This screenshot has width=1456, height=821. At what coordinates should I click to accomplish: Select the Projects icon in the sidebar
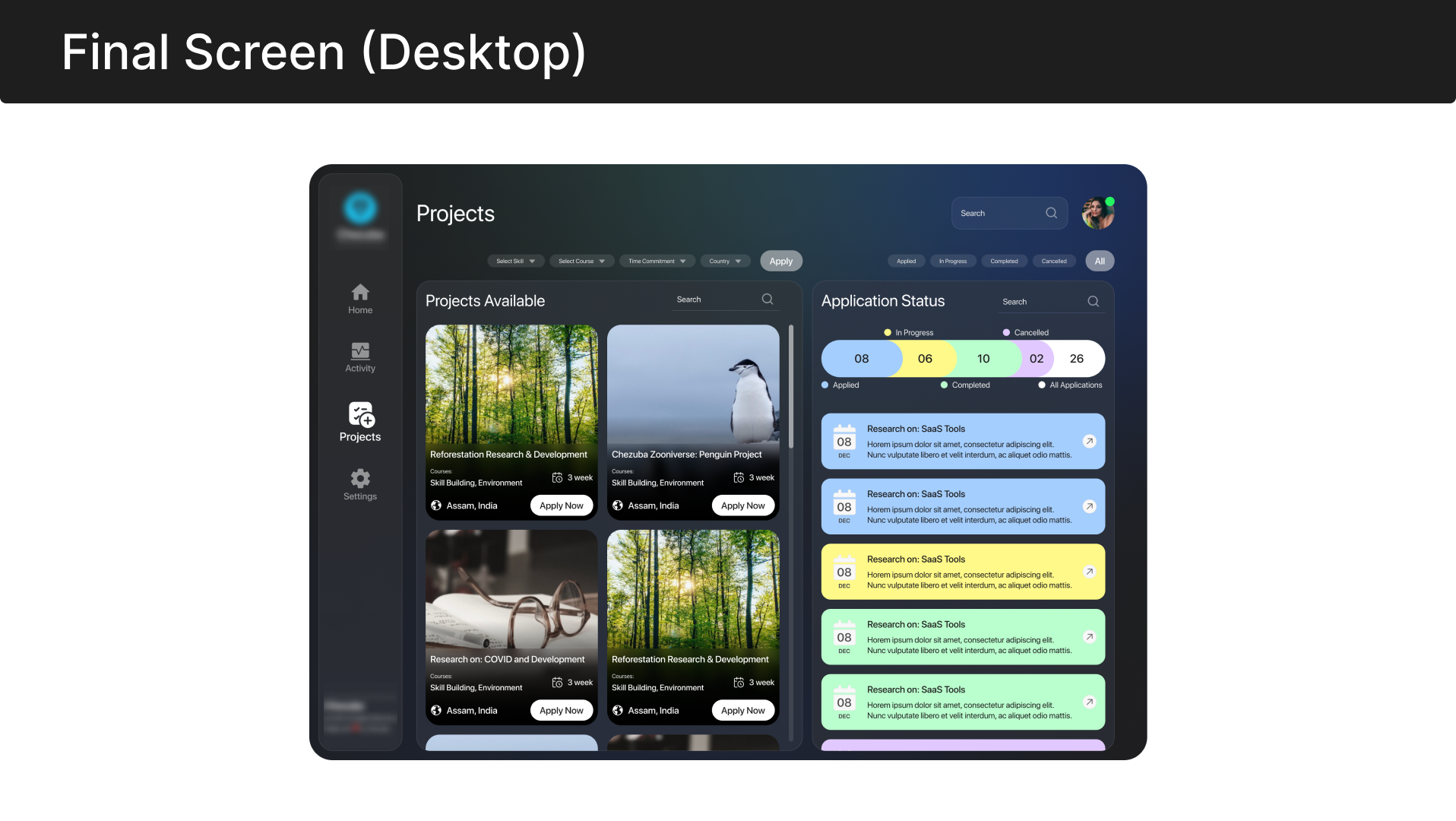359,417
